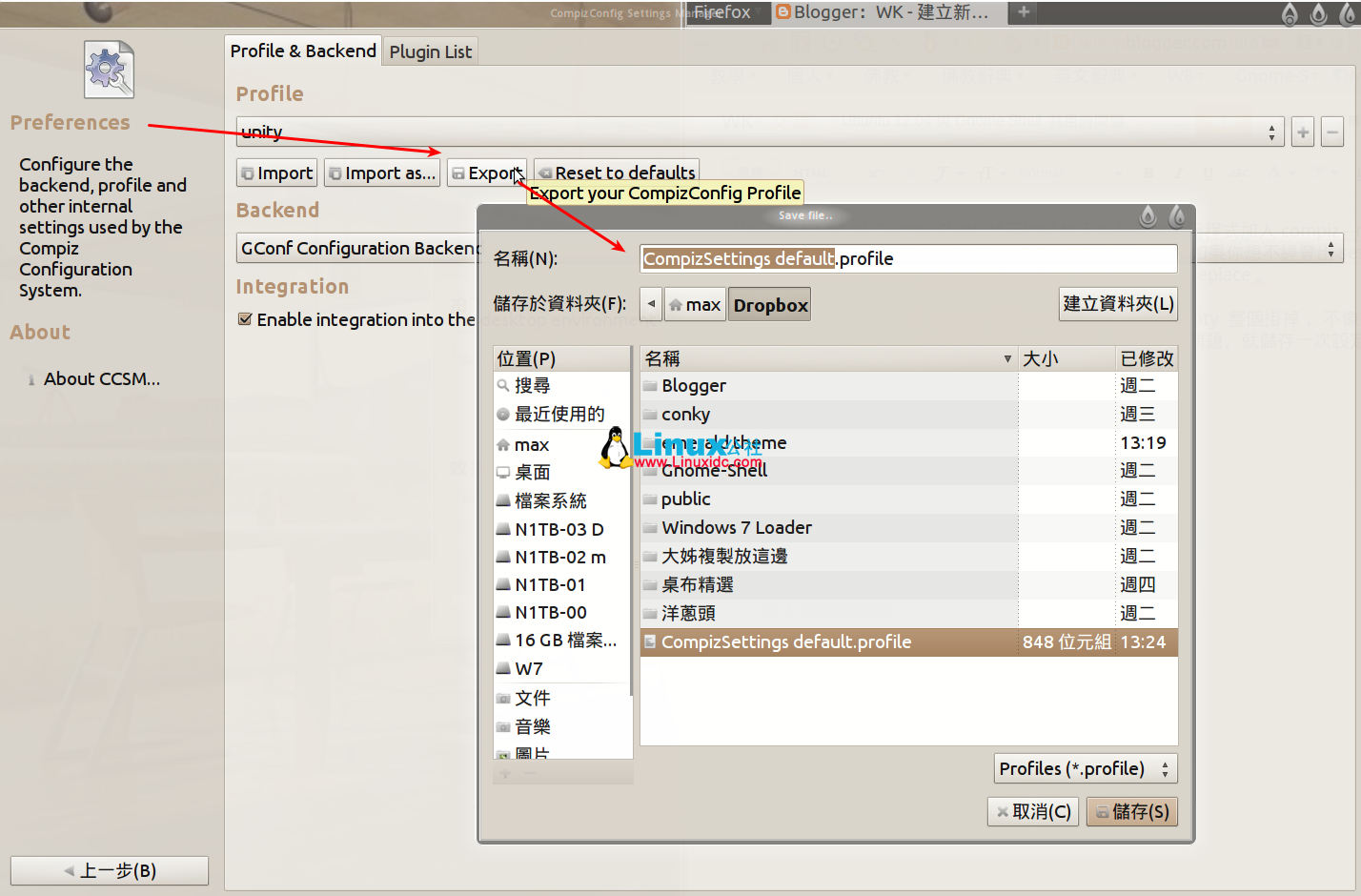
Task: Click Reset to defaults button
Action: 617,172
